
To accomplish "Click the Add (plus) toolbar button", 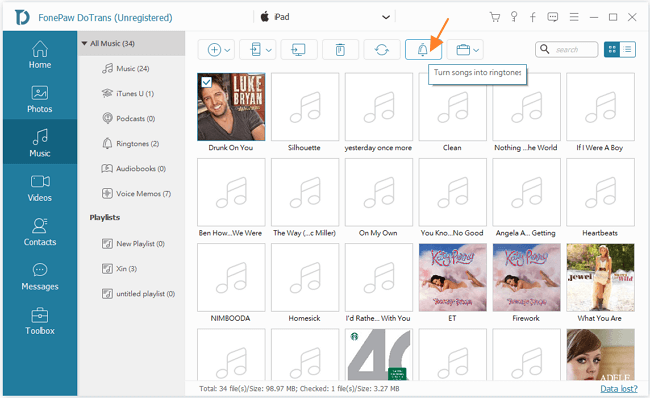I will (x=214, y=50).
